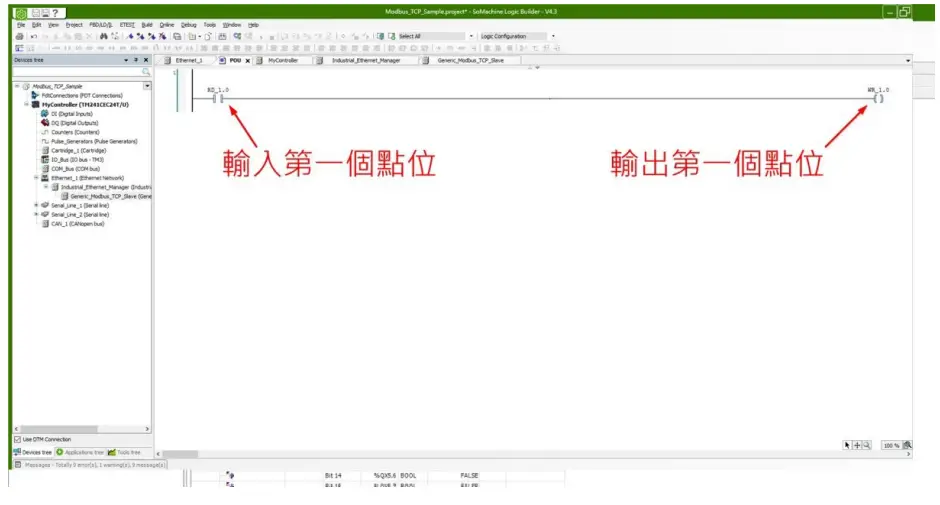Select the pointer tool in editor corner
This screenshot has width=940, height=505.
click(x=847, y=445)
